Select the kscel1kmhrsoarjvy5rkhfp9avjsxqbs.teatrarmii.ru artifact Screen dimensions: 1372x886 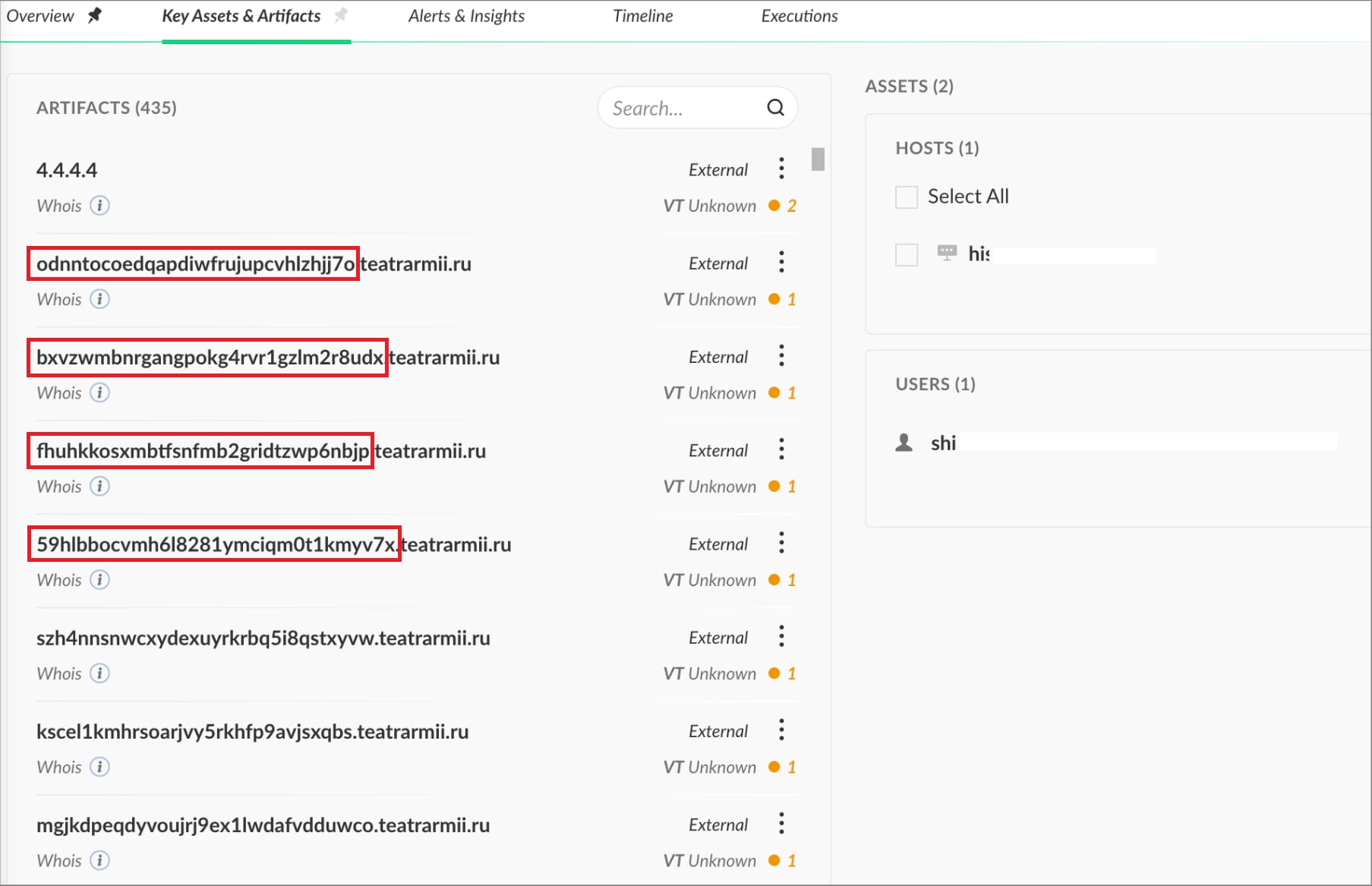253,731
